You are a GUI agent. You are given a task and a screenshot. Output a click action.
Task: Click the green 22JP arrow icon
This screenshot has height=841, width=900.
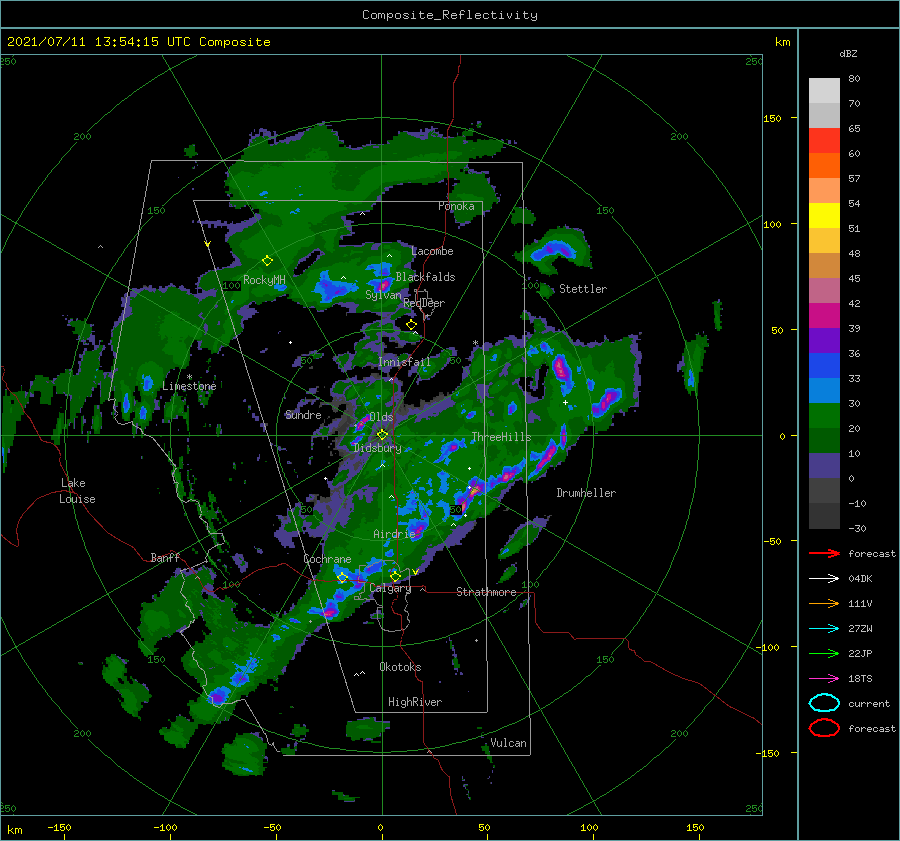click(x=824, y=653)
